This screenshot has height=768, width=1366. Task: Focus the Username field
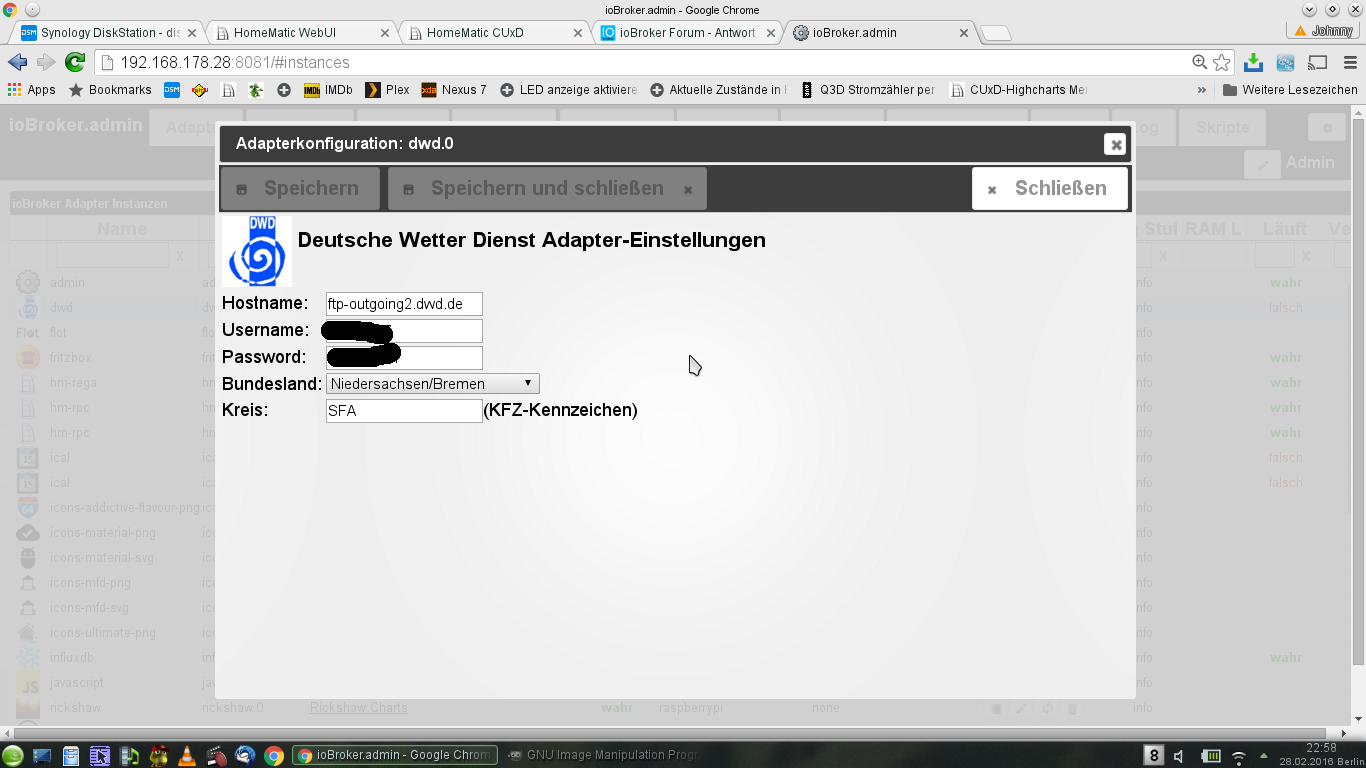[404, 330]
